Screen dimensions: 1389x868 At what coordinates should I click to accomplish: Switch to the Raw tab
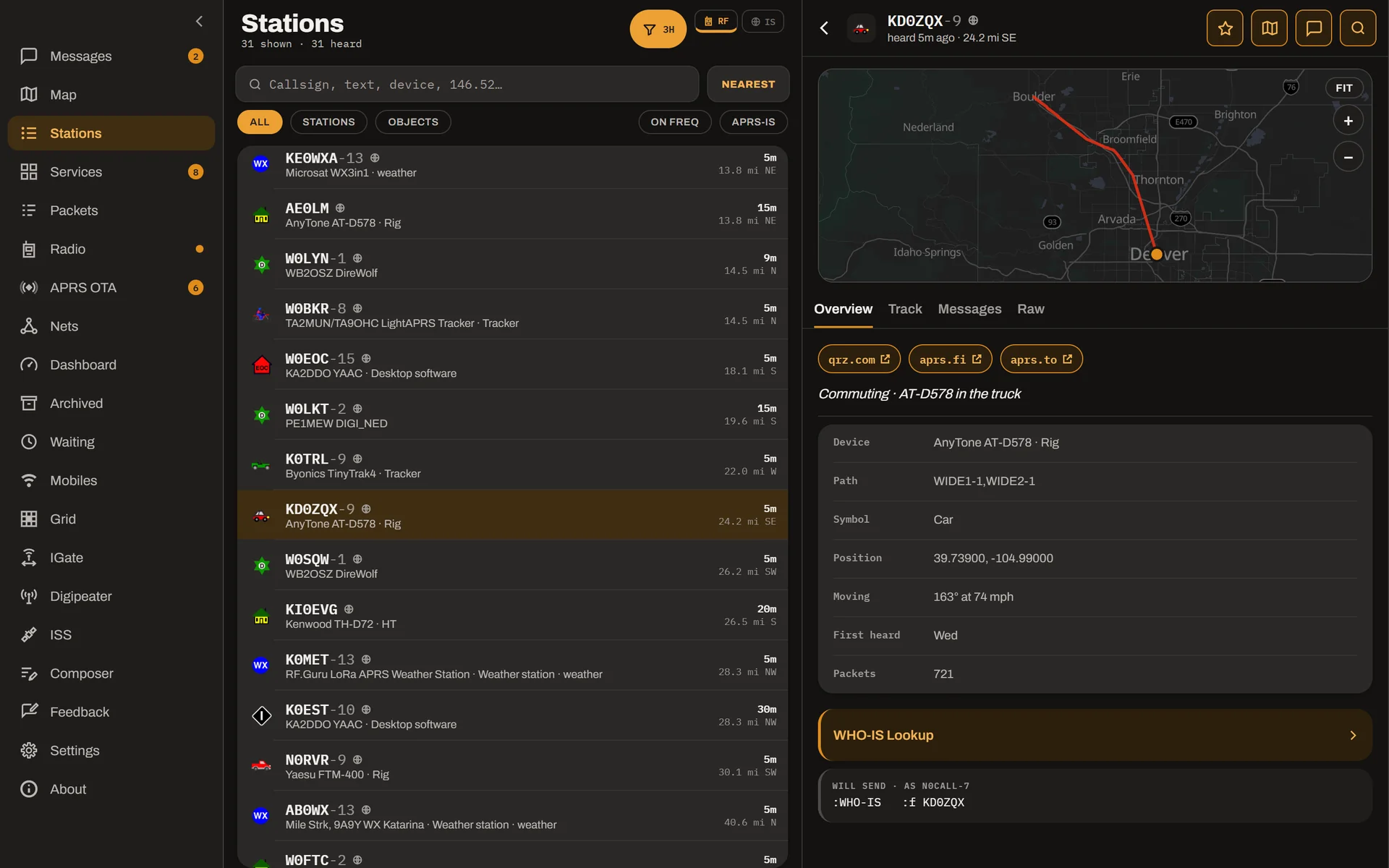pyautogui.click(x=1031, y=310)
